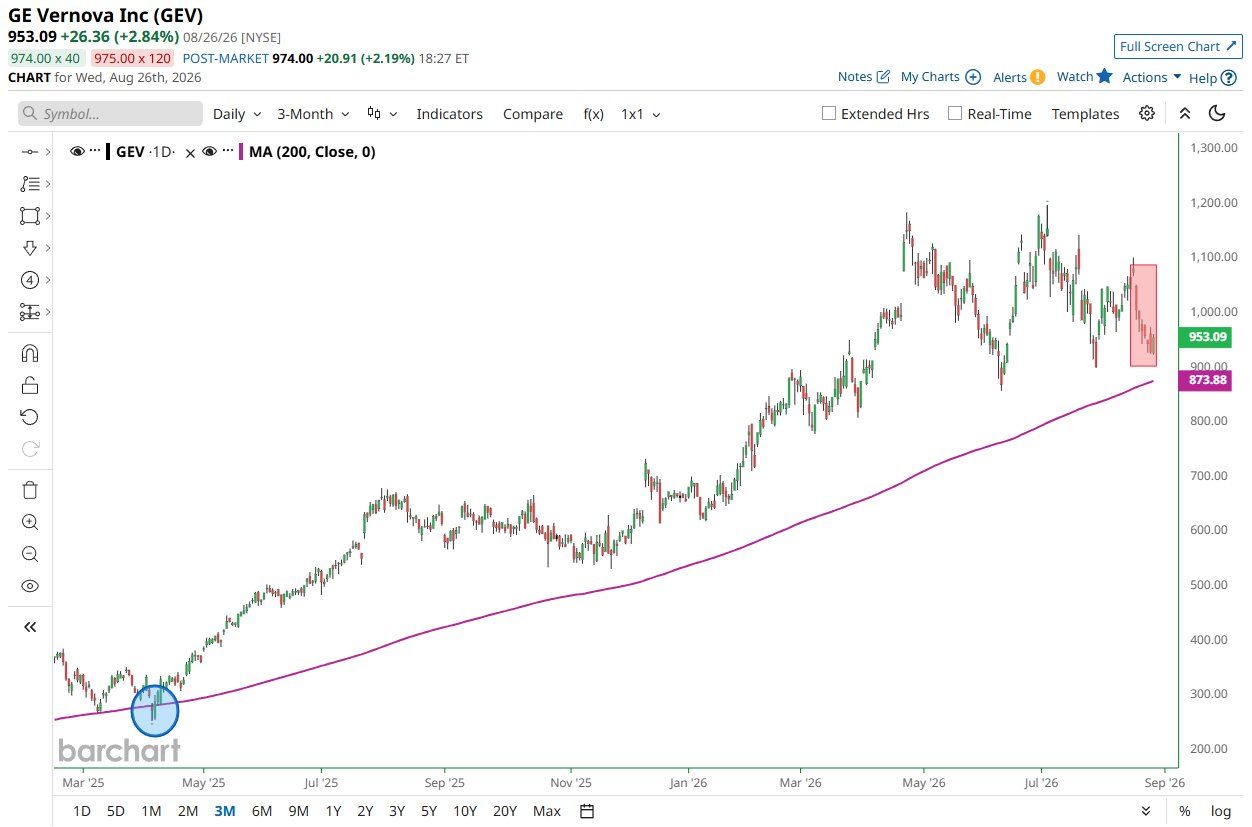Screen dimensions: 1252x827
Task: Toggle percent scale button
Action: coord(1185,811)
